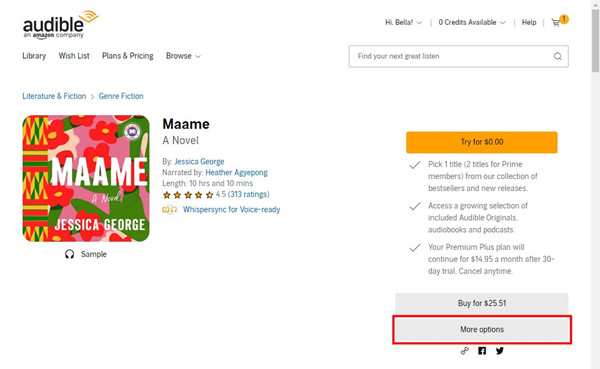Share on Twitter icon
Screen dimensions: 600x369
pos(500,351)
